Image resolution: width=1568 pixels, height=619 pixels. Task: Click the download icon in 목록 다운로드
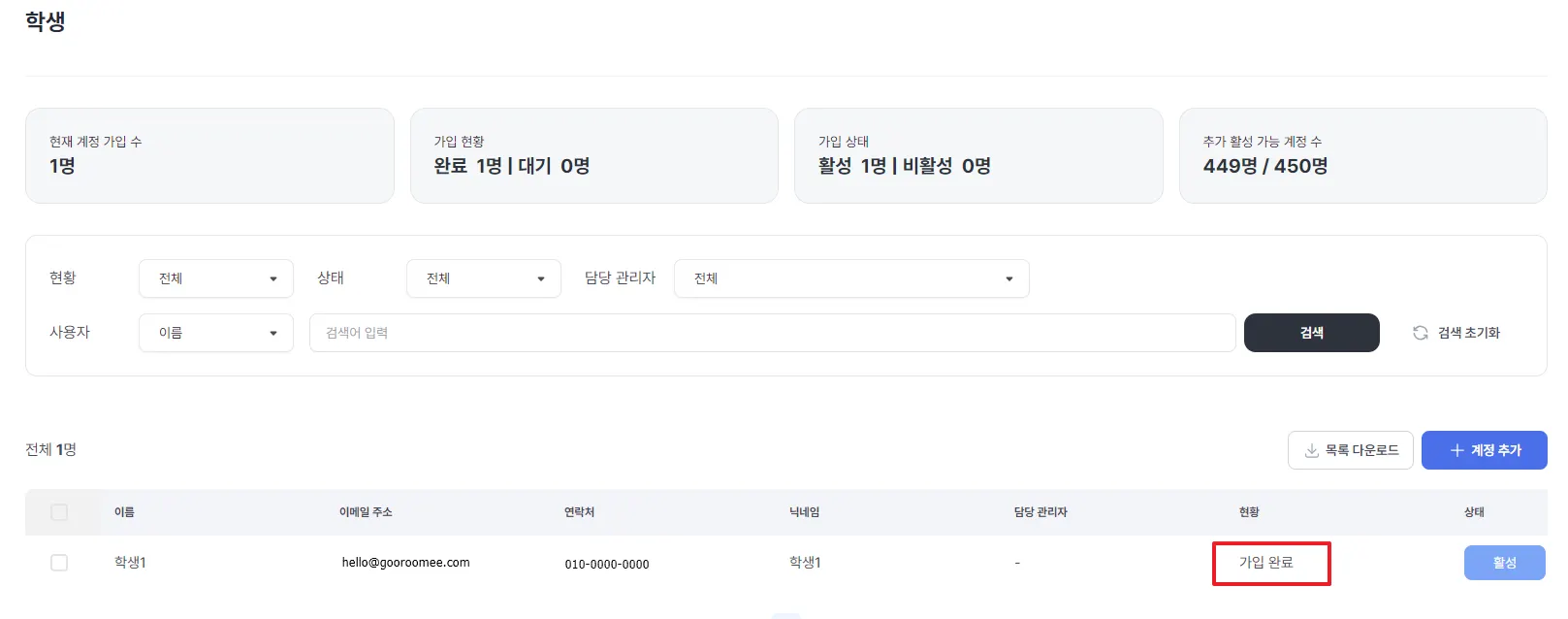pyautogui.click(x=1311, y=450)
